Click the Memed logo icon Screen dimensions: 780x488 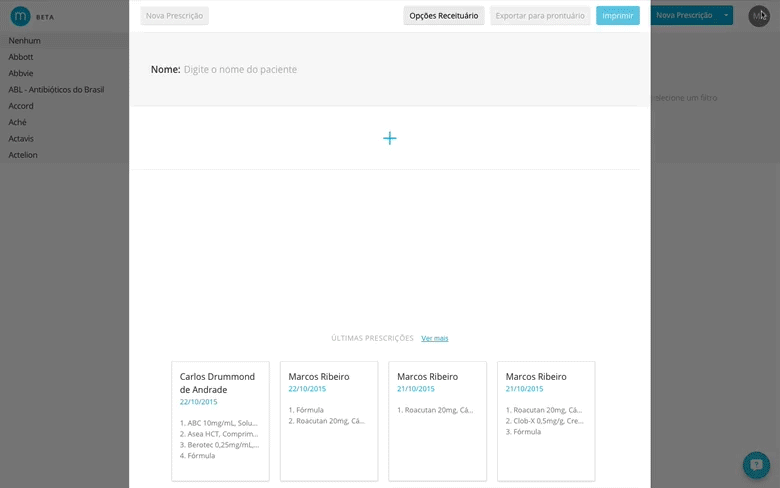(20, 16)
